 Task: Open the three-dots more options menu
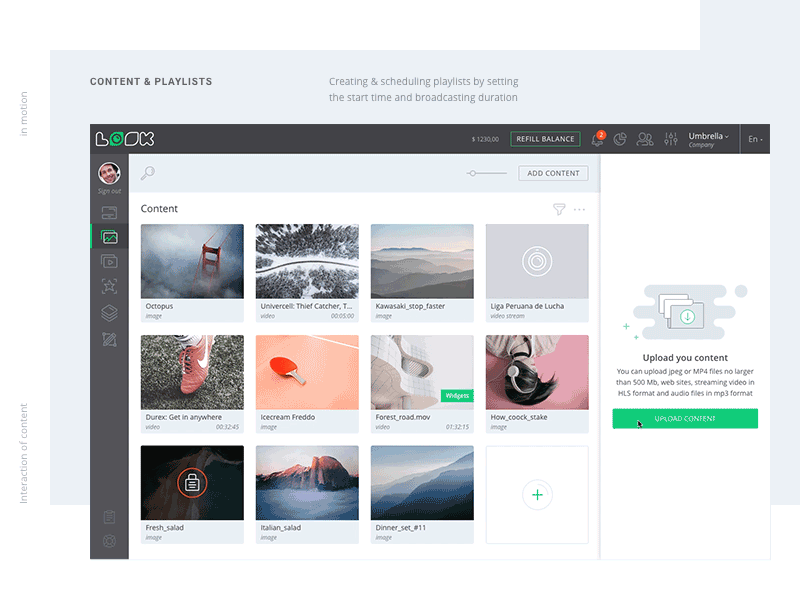tap(579, 209)
